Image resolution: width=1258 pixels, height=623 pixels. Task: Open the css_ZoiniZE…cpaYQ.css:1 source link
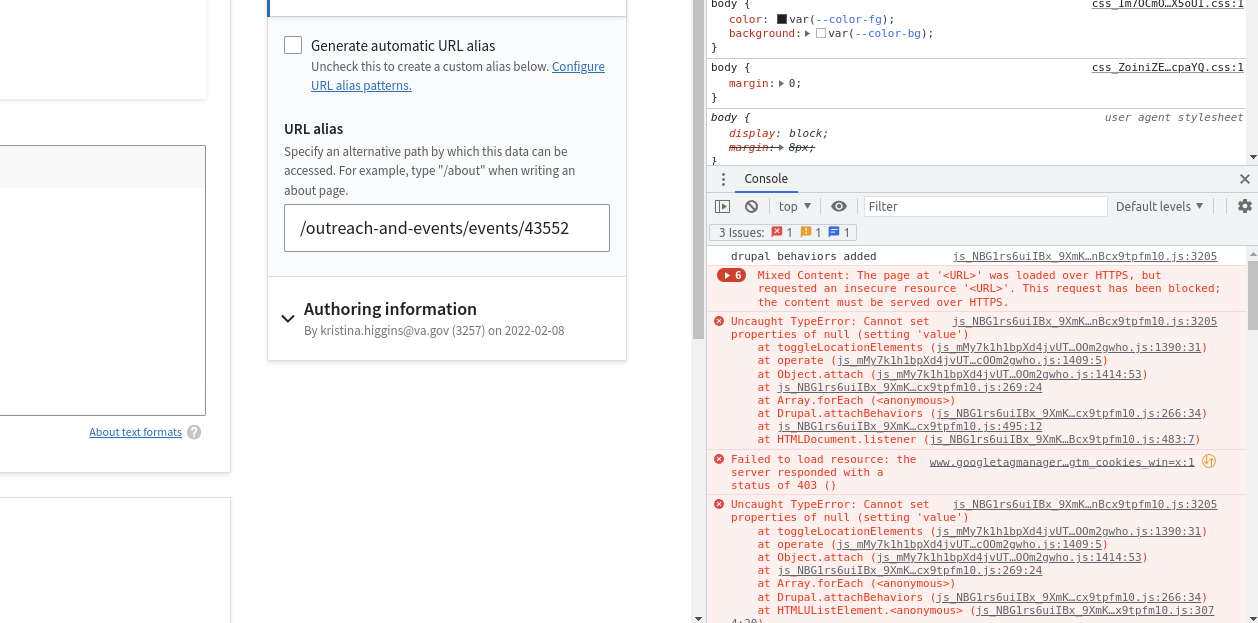pyautogui.click(x=1168, y=67)
